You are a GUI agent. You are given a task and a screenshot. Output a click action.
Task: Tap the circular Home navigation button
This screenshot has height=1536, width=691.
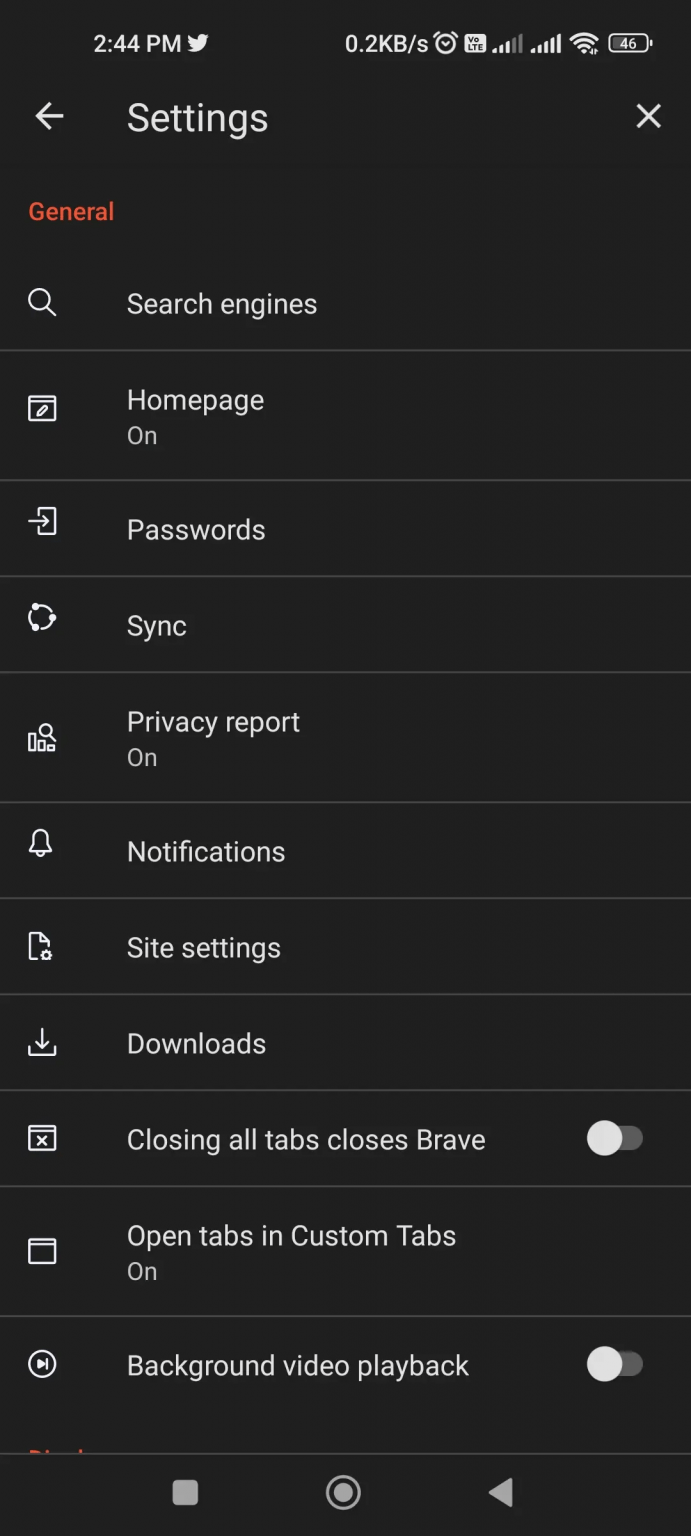click(x=343, y=1492)
